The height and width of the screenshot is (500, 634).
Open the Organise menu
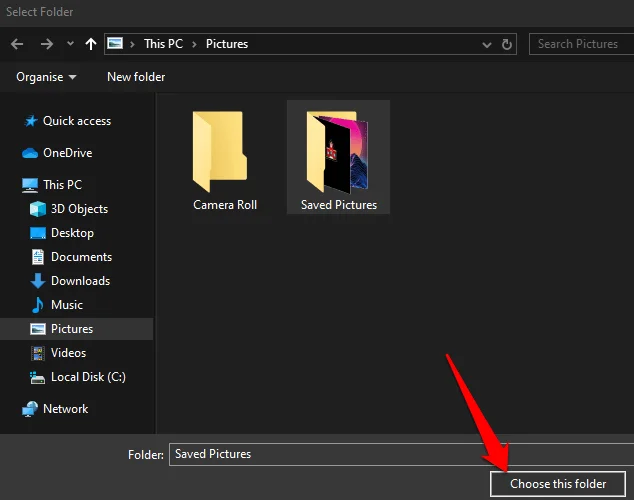[x=46, y=77]
